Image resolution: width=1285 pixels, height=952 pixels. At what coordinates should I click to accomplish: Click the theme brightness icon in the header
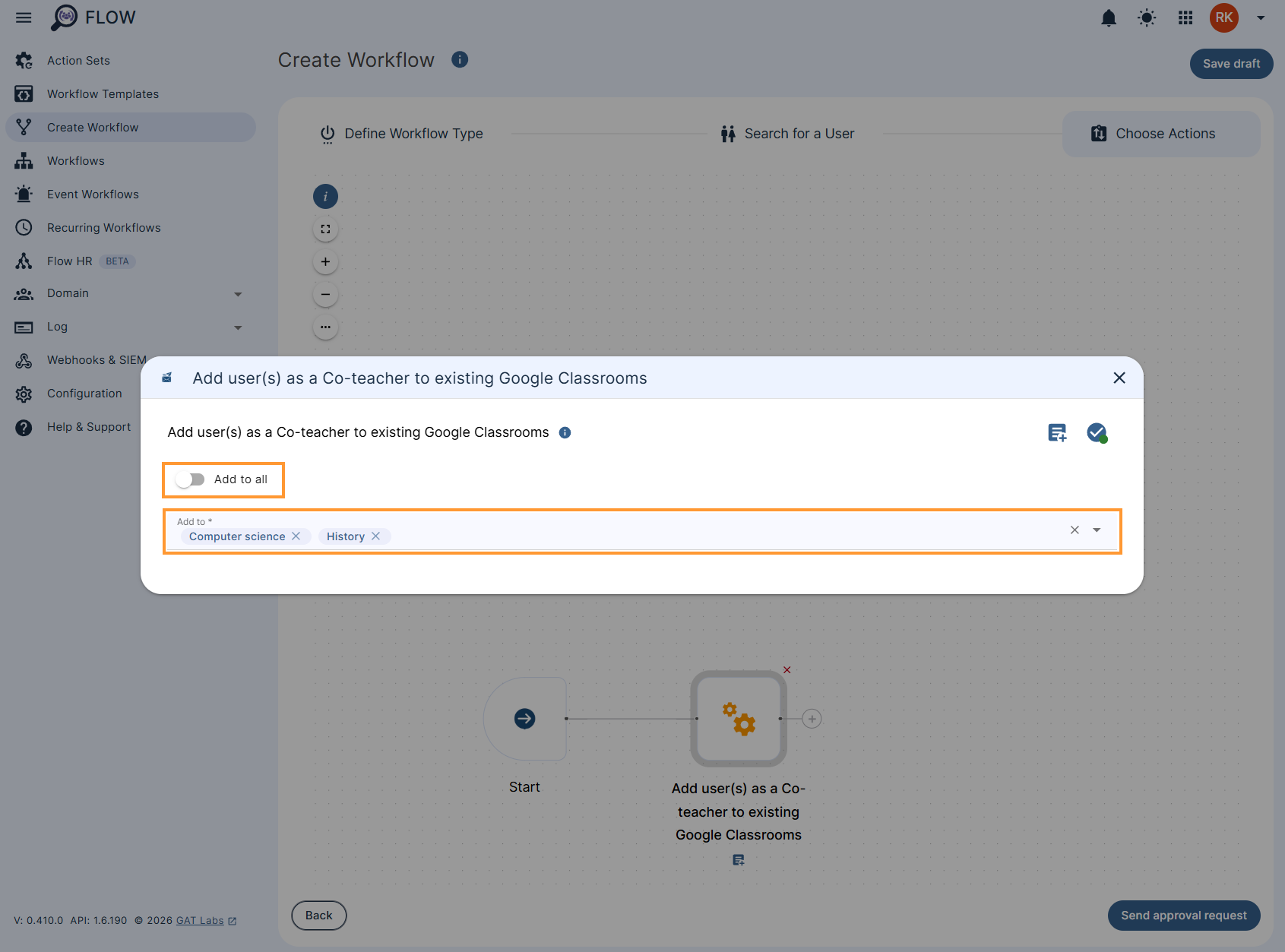(x=1147, y=17)
